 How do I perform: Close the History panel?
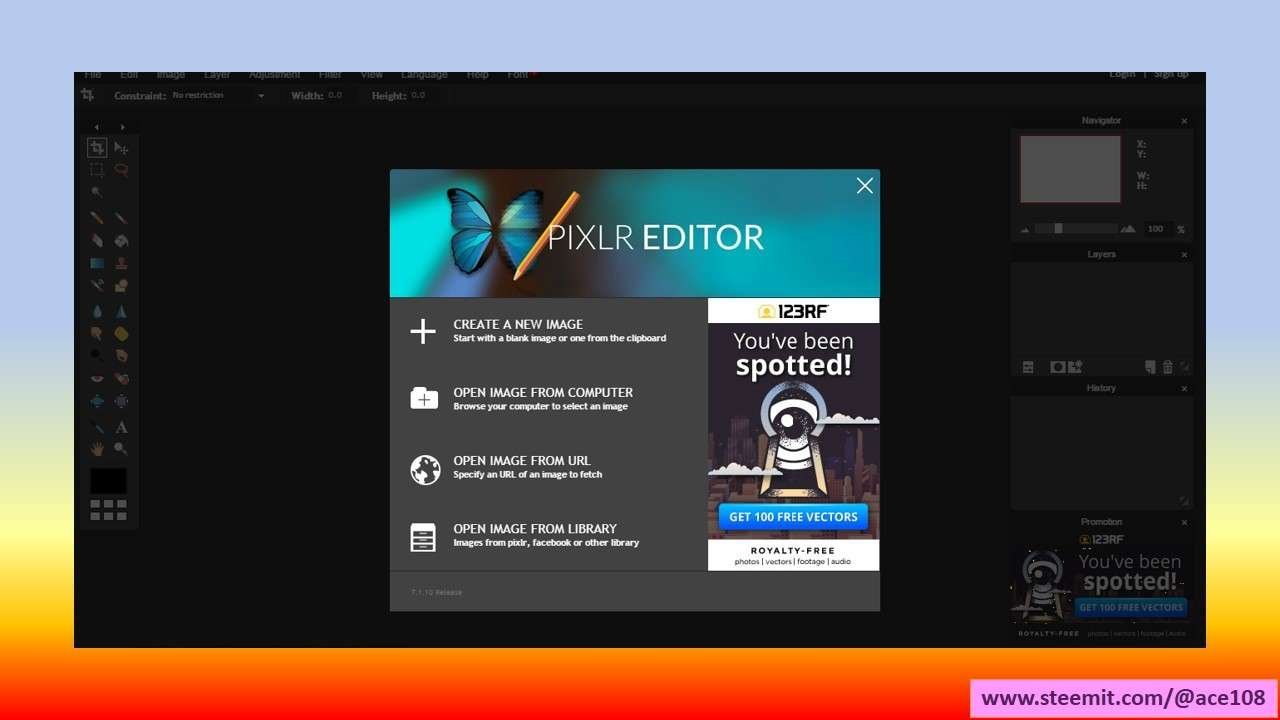click(1184, 388)
